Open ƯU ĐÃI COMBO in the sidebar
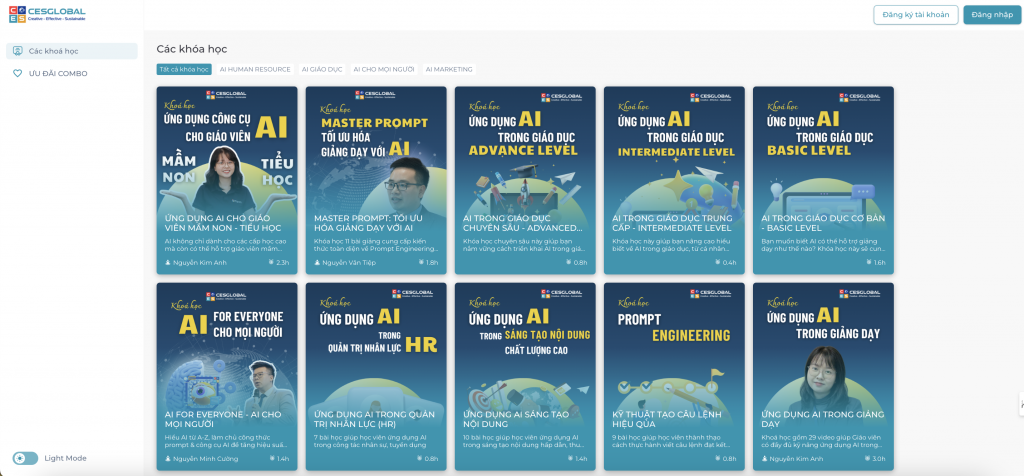The width and height of the screenshot is (1024, 476). 72,74
